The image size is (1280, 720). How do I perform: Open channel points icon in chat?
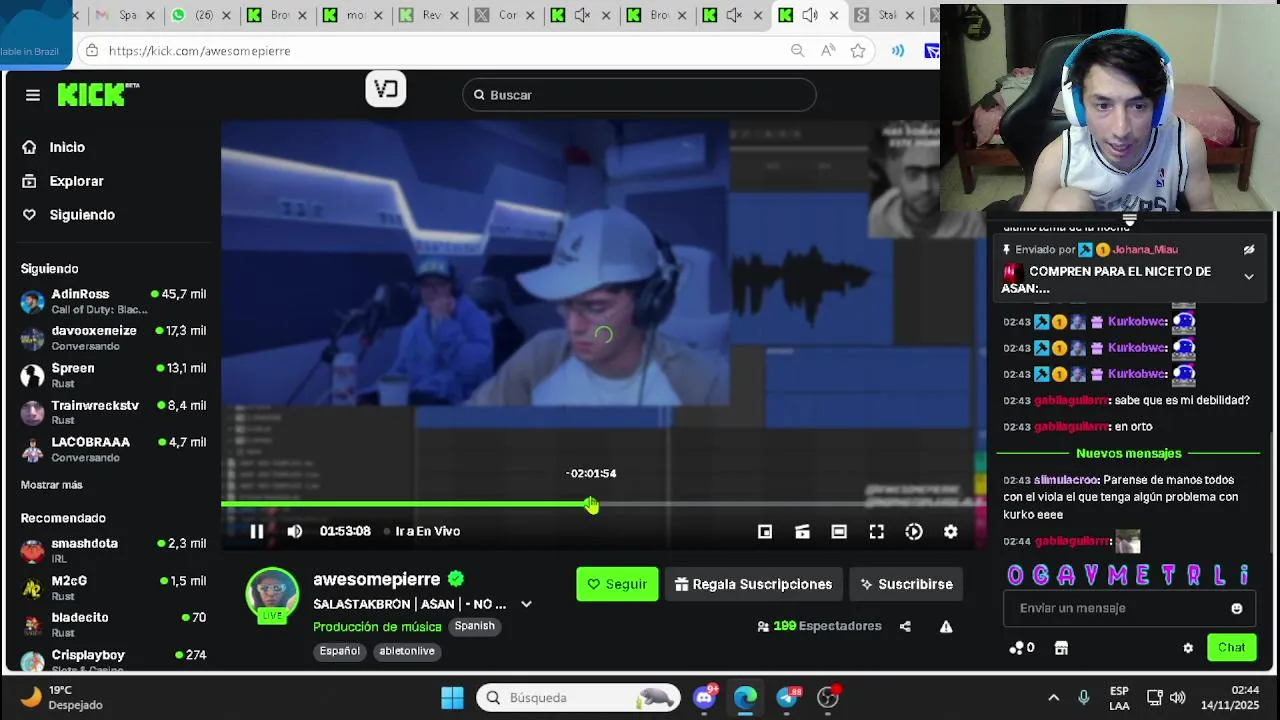[1021, 648]
